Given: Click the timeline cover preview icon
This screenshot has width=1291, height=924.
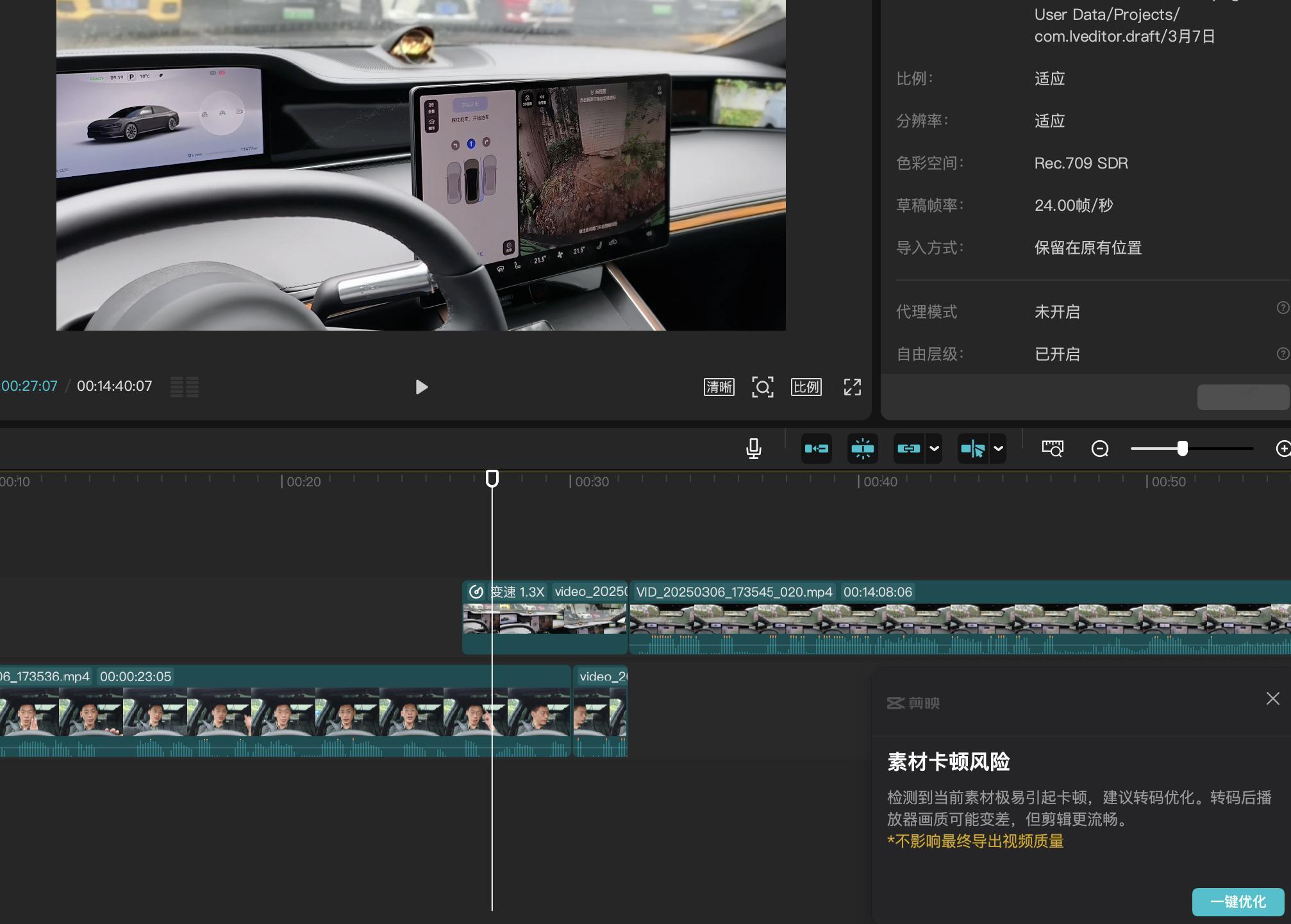Looking at the screenshot, I should (1053, 449).
